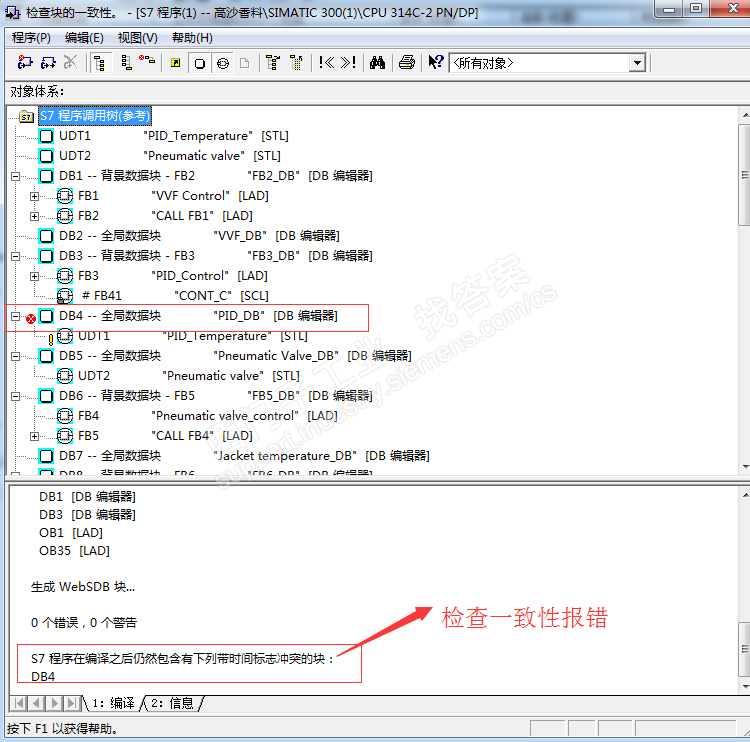This screenshot has width=750, height=742.
Task: Expand the FB3 PID_Control node
Action: tap(34, 277)
